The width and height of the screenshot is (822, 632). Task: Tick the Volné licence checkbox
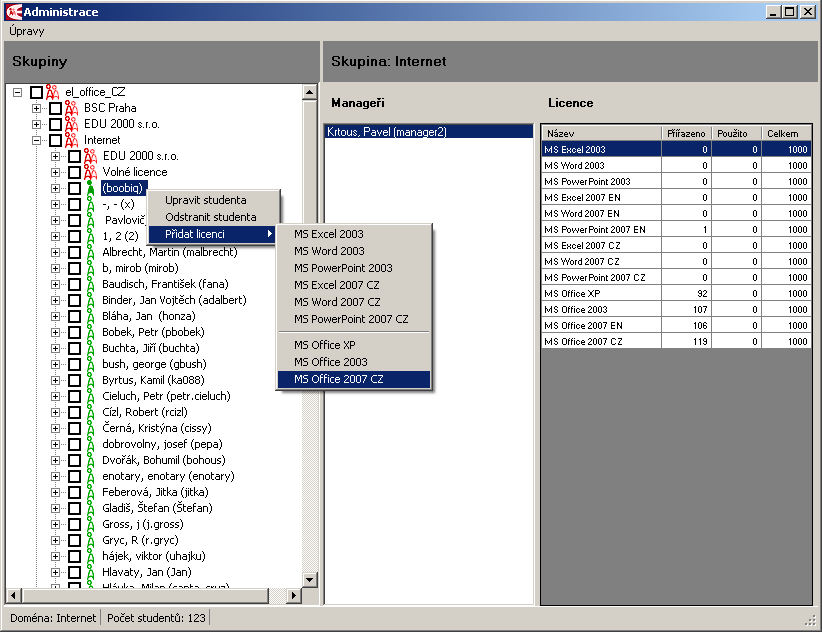point(74,172)
